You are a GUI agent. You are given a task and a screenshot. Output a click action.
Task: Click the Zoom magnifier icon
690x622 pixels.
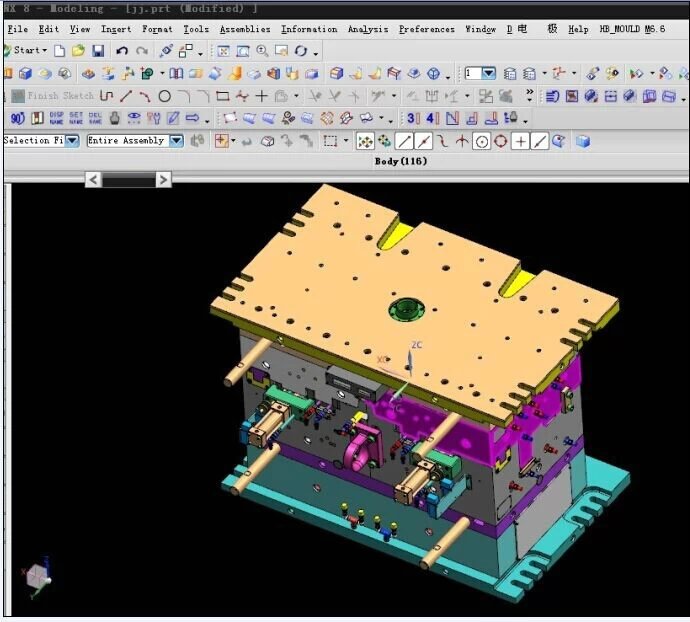click(262, 51)
